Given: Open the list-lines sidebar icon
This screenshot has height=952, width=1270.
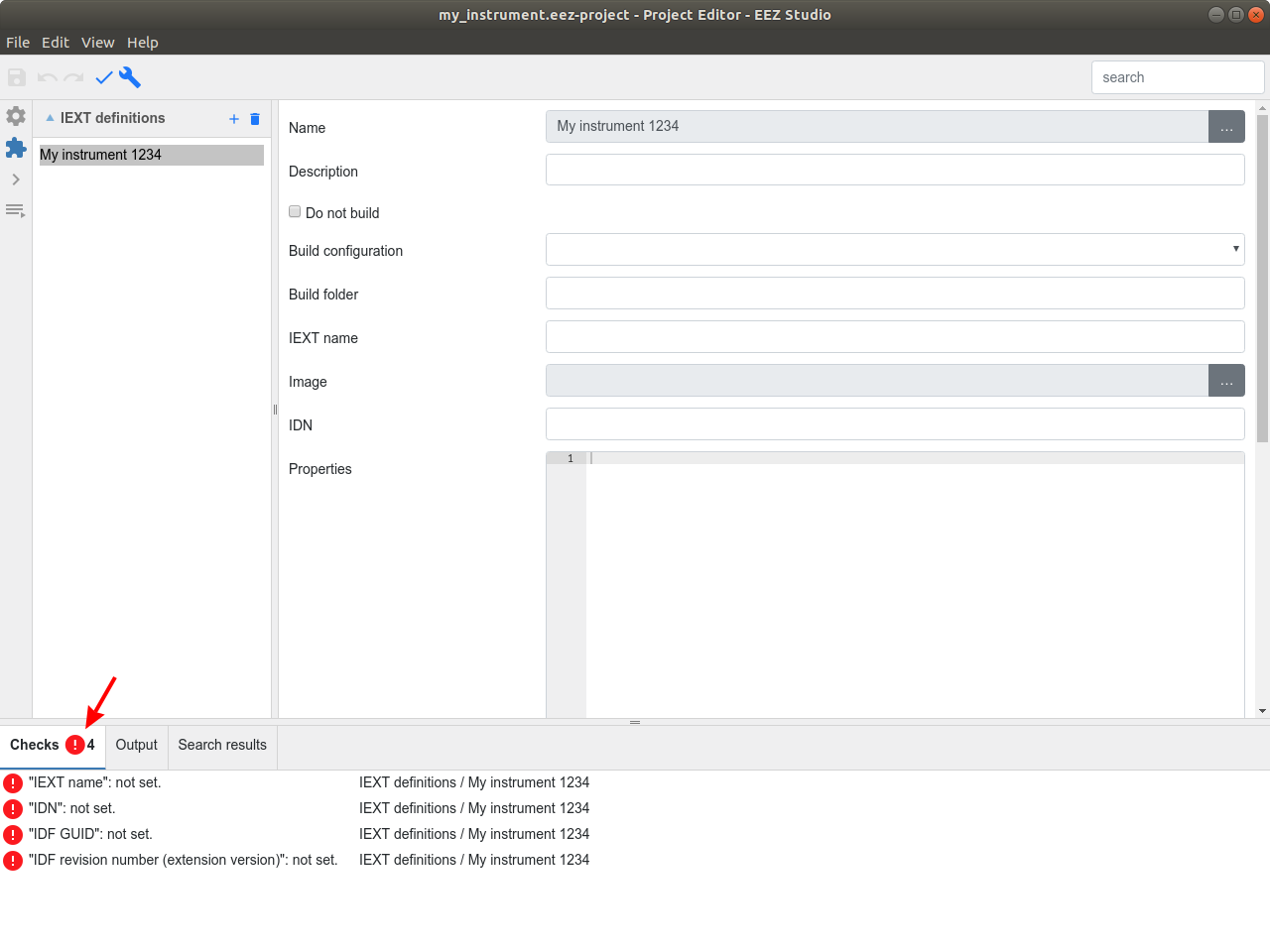Looking at the screenshot, I should (15, 210).
